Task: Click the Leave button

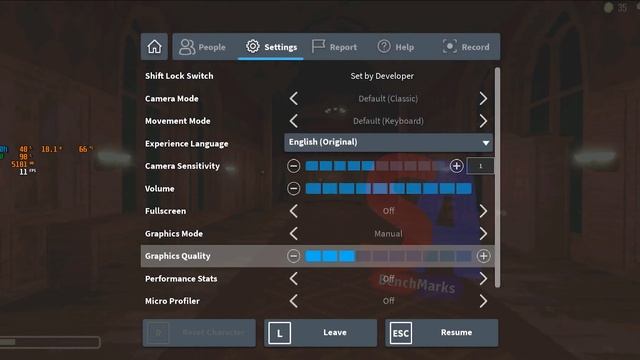Action: pos(320,333)
